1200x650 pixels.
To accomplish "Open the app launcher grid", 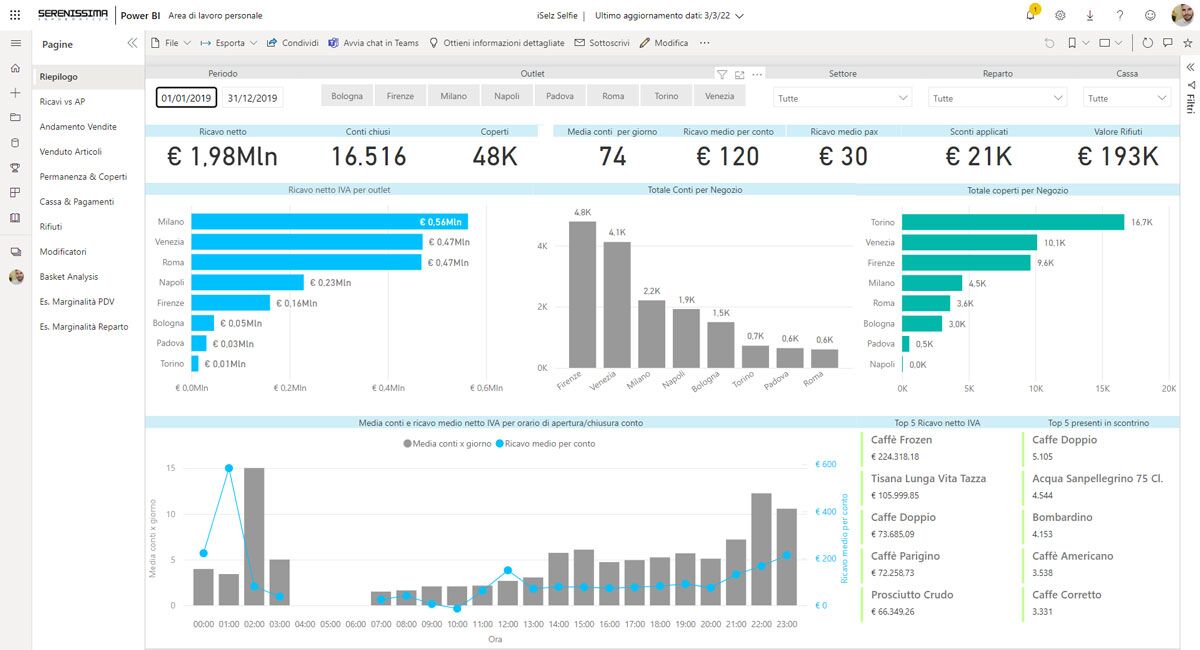I will pyautogui.click(x=15, y=16).
